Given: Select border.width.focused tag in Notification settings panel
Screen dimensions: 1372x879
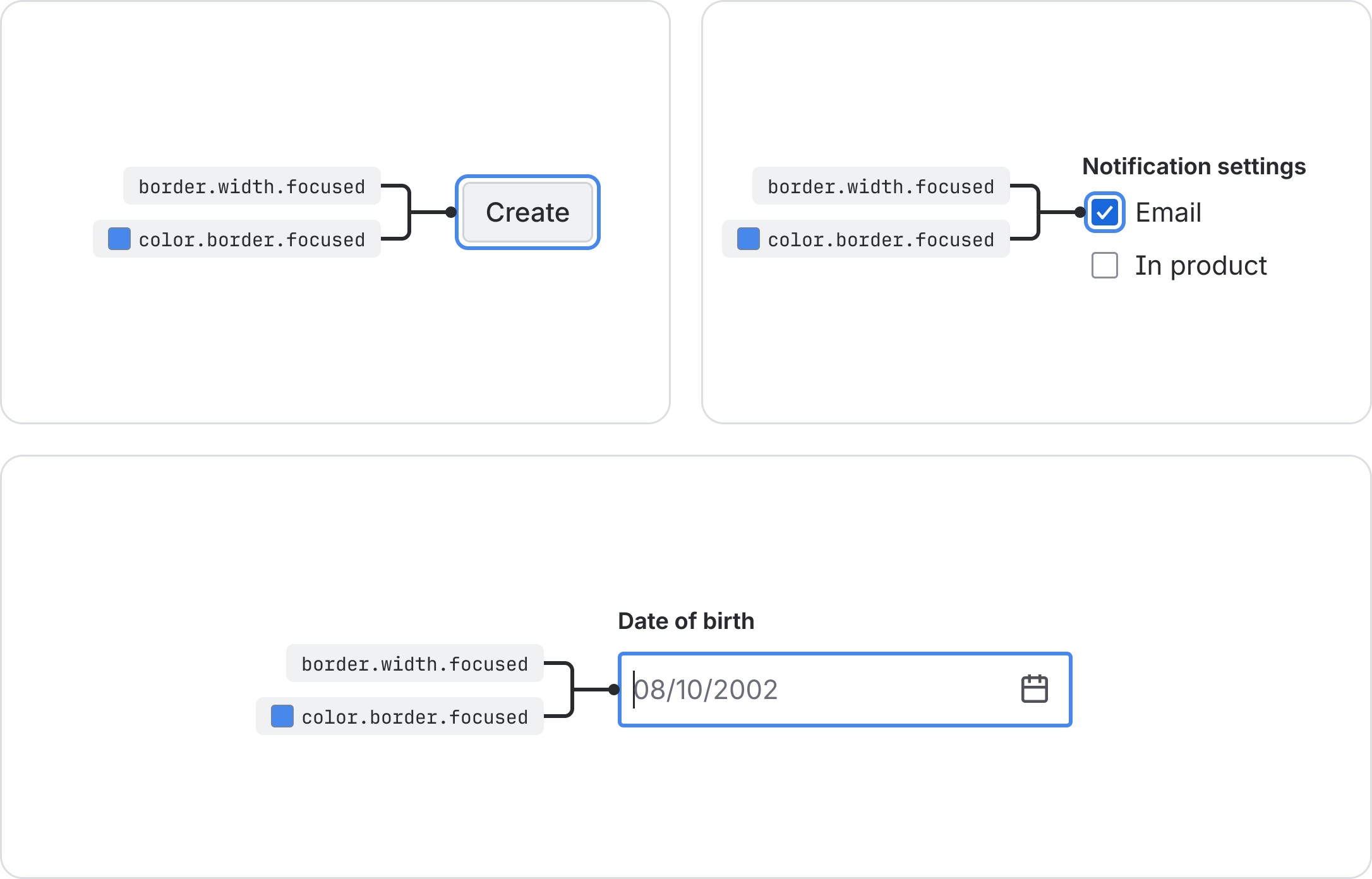Looking at the screenshot, I should pyautogui.click(x=881, y=186).
